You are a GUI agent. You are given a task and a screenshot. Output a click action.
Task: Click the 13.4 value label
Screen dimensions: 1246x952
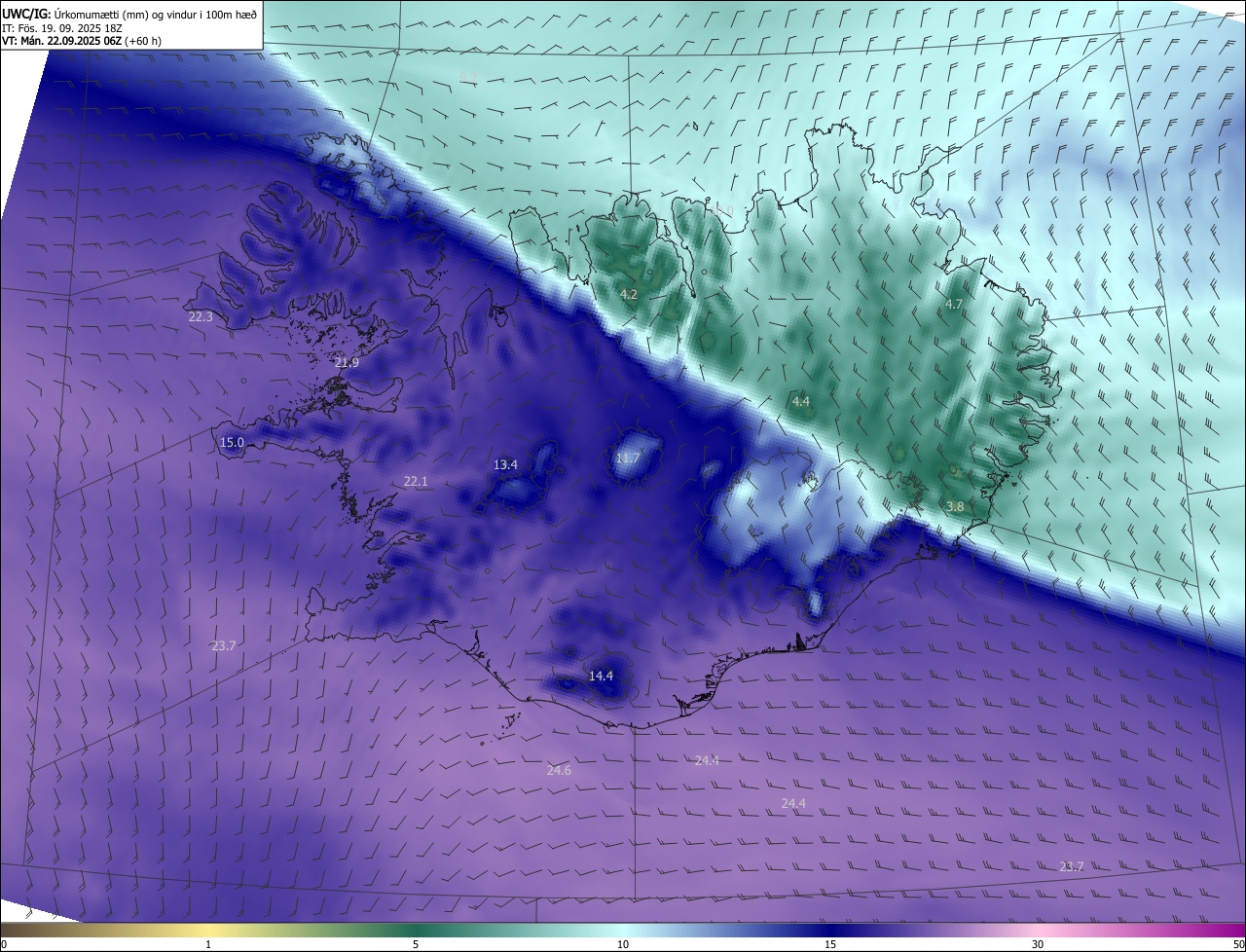[x=505, y=464]
